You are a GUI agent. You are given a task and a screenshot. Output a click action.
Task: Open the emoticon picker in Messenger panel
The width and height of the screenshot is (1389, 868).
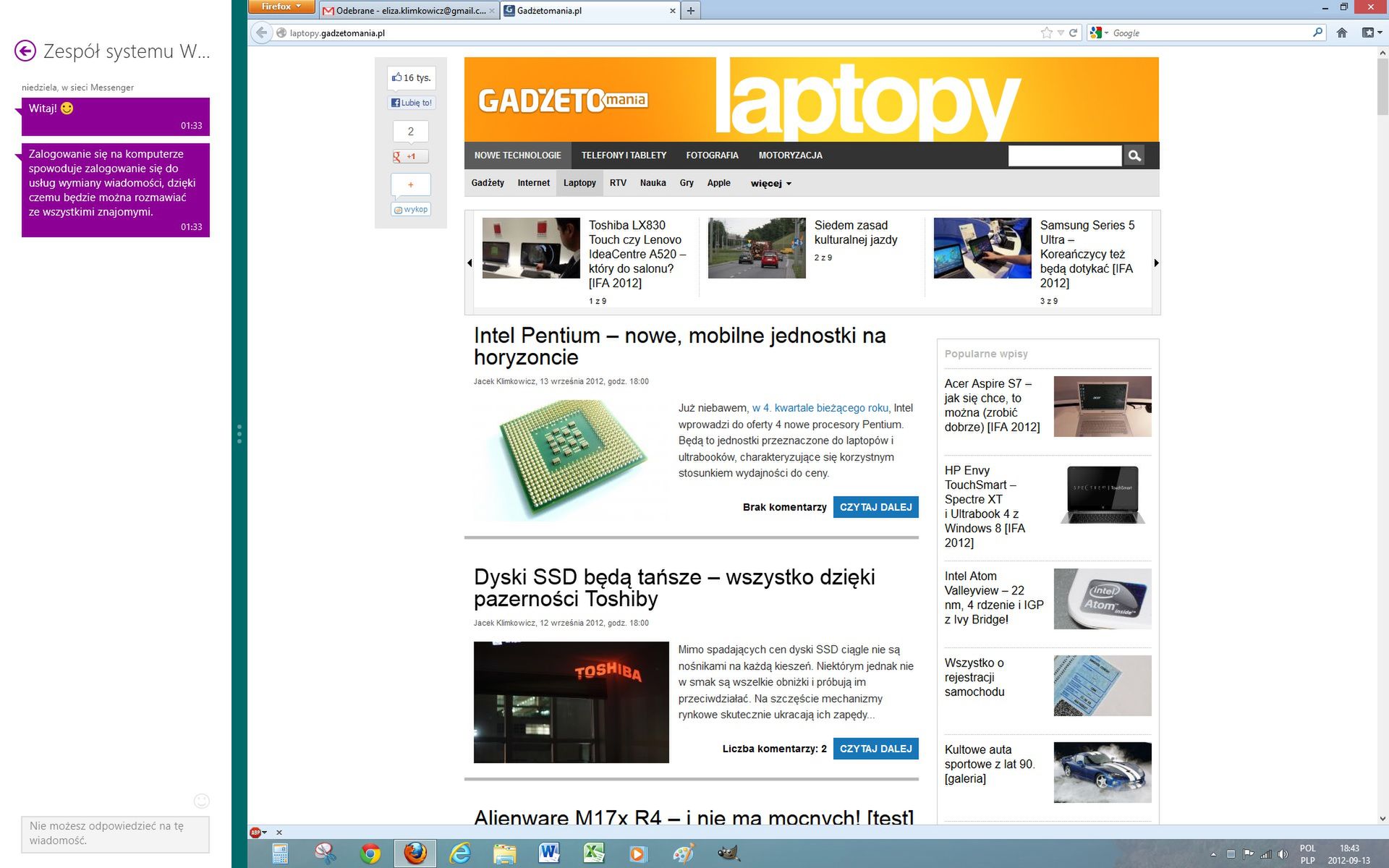(x=202, y=801)
